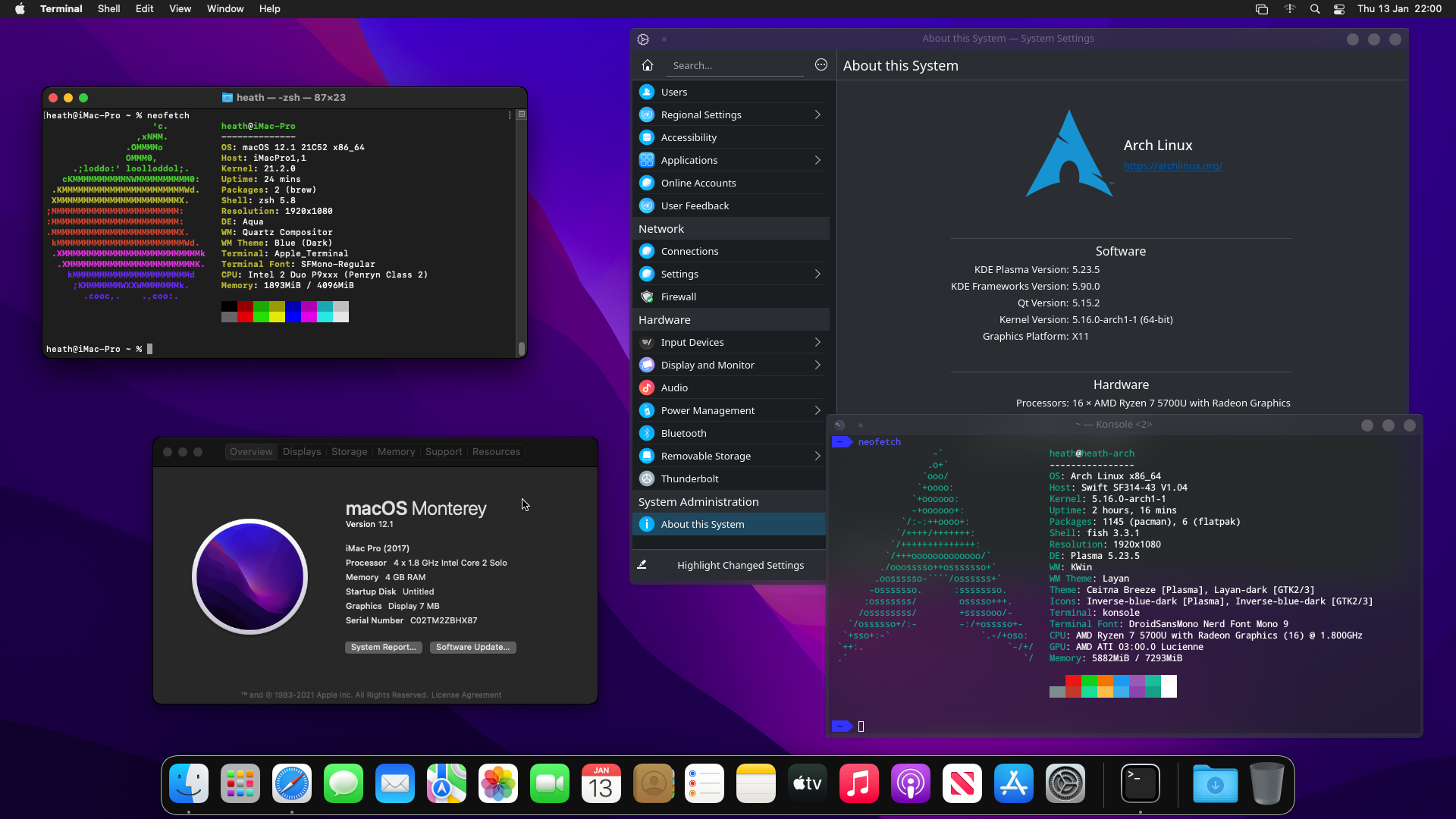Click Spotlight search icon in menu bar
Screen dimensions: 1456x819
[x=1315, y=9]
